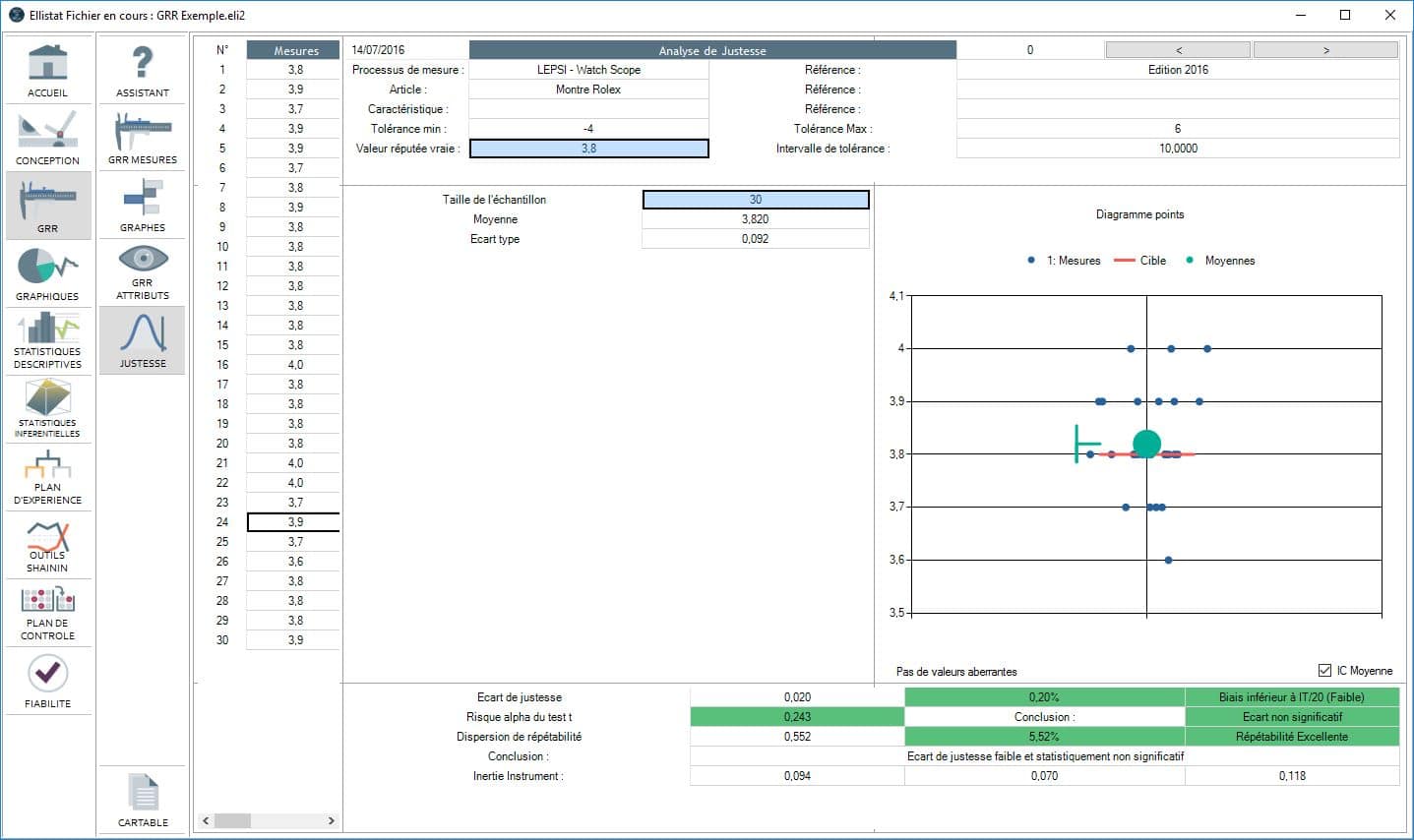
Task: Click Pas de valeurs aberrantes text
Action: [x=956, y=672]
